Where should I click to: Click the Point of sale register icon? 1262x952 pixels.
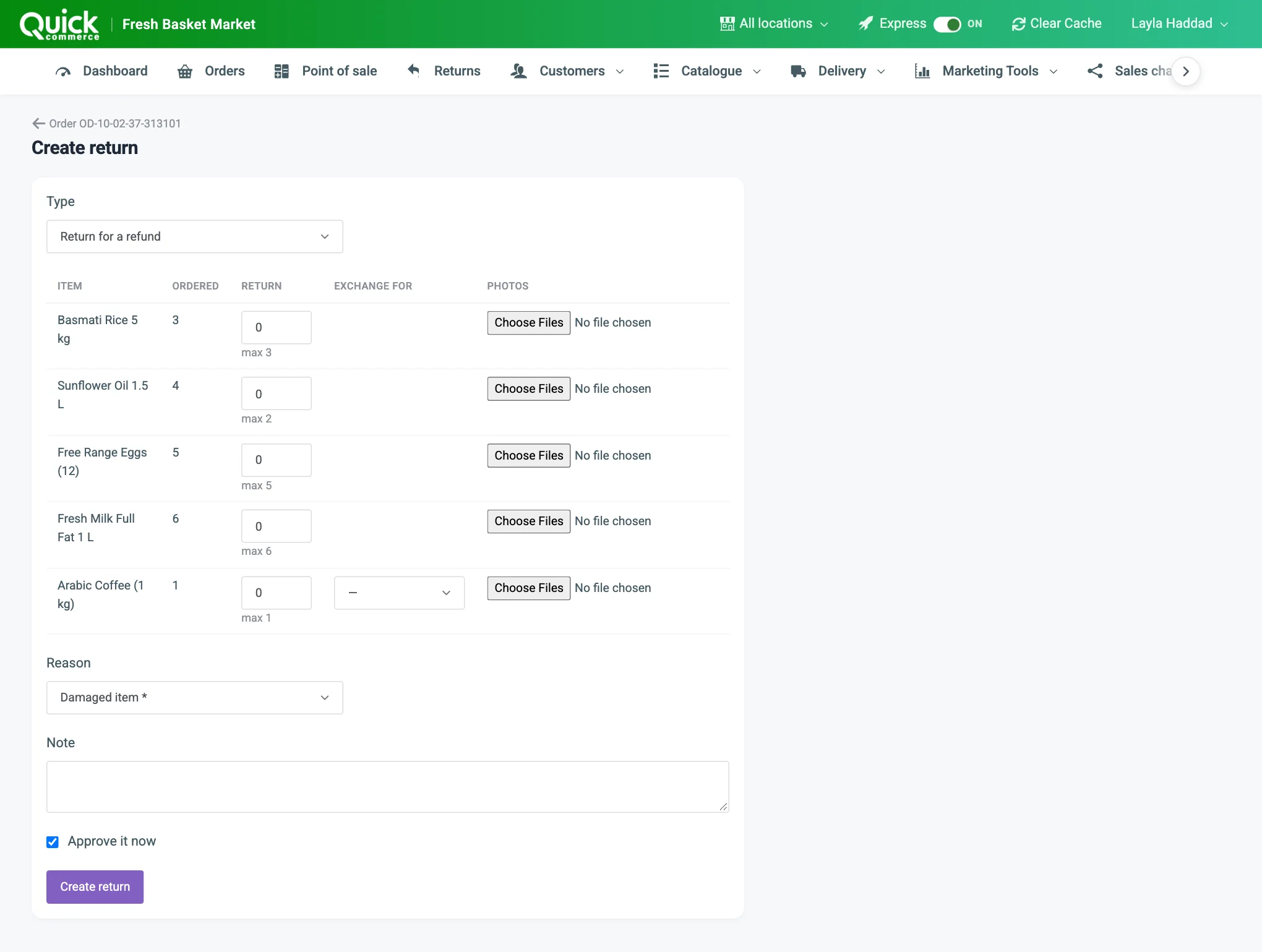(281, 71)
